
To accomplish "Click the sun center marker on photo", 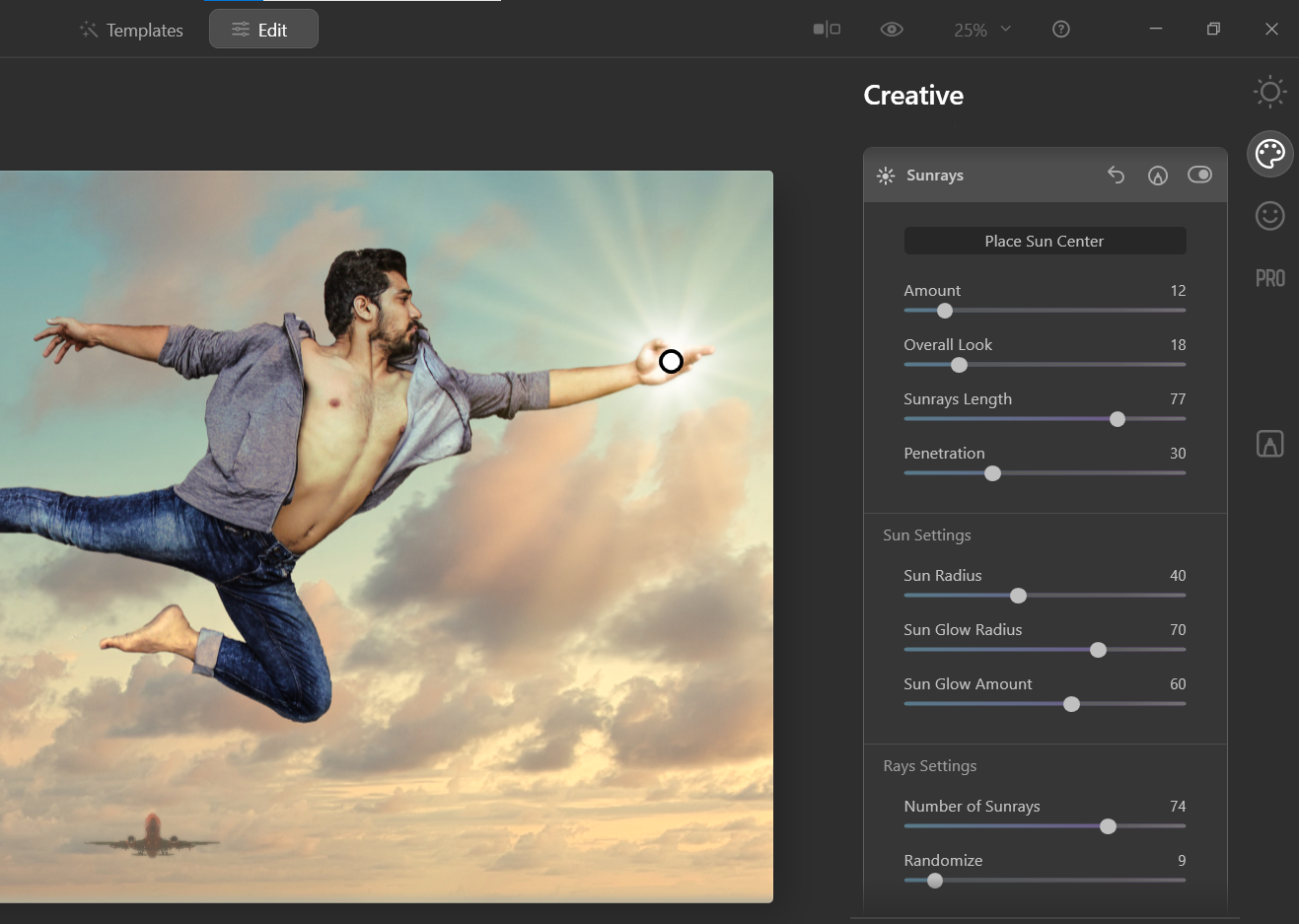I will coord(671,361).
